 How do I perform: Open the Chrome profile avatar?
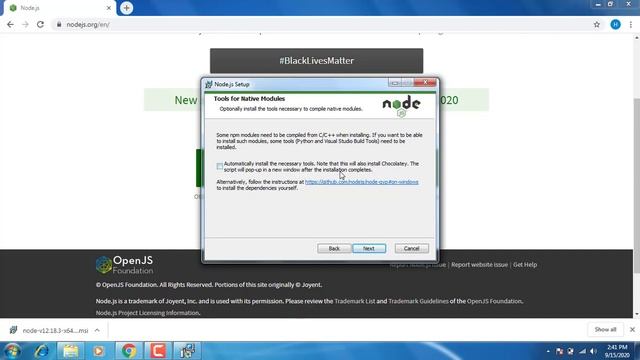pos(616,24)
